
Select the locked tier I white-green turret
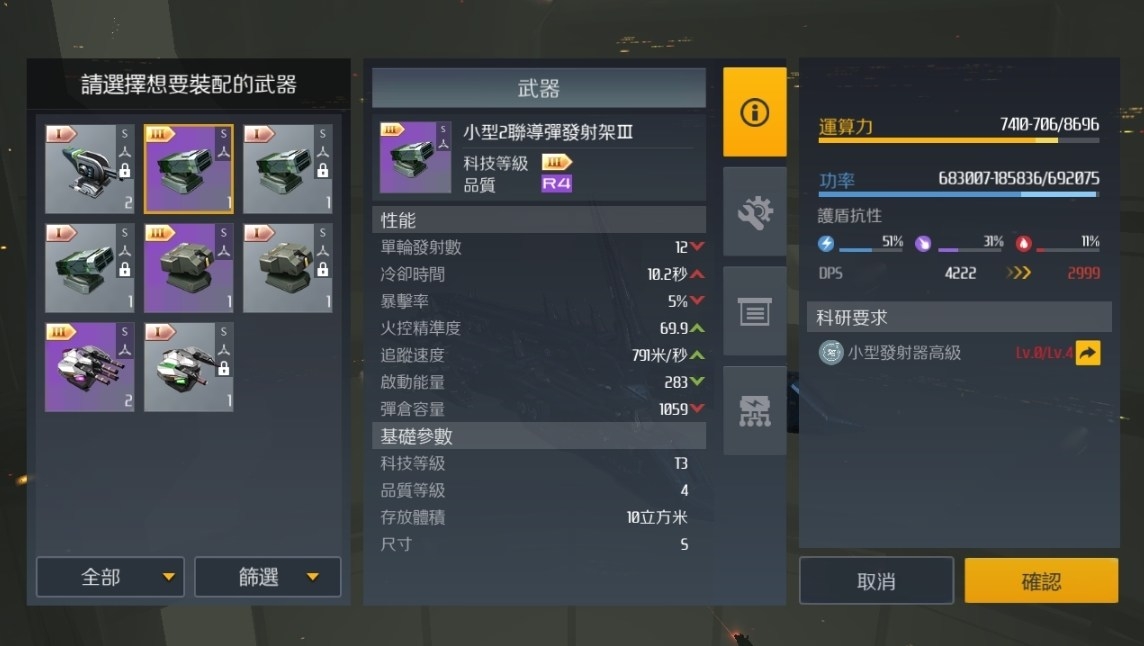[189, 367]
